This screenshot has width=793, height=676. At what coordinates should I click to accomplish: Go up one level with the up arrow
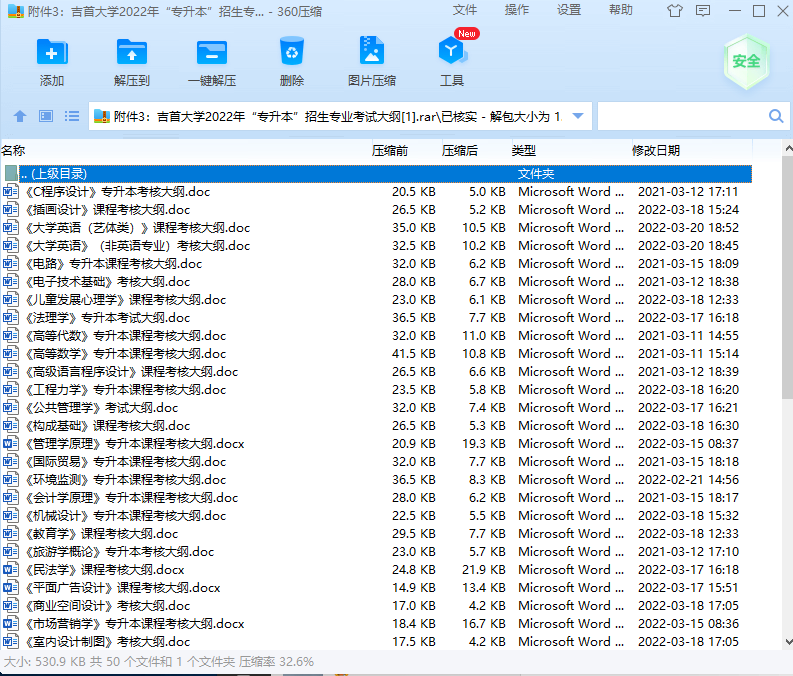tap(19, 116)
